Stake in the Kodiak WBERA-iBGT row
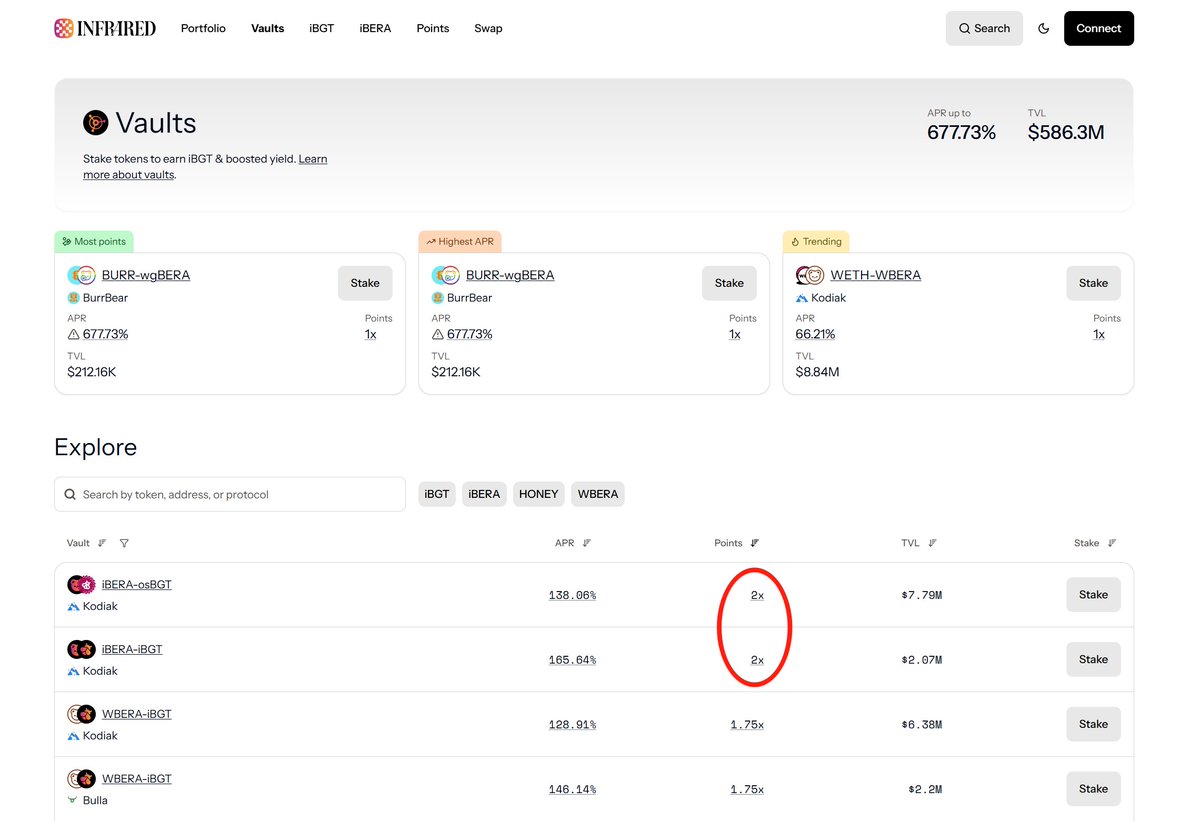The image size is (1200, 821). 1093,724
